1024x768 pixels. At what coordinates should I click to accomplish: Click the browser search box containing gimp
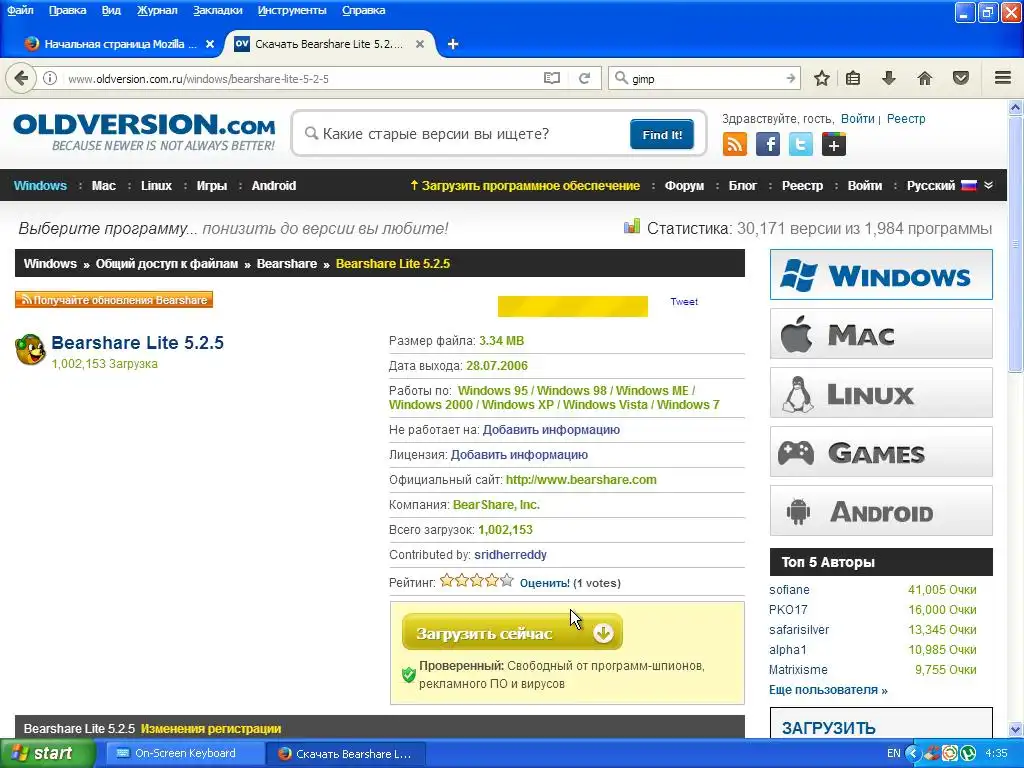(x=705, y=78)
